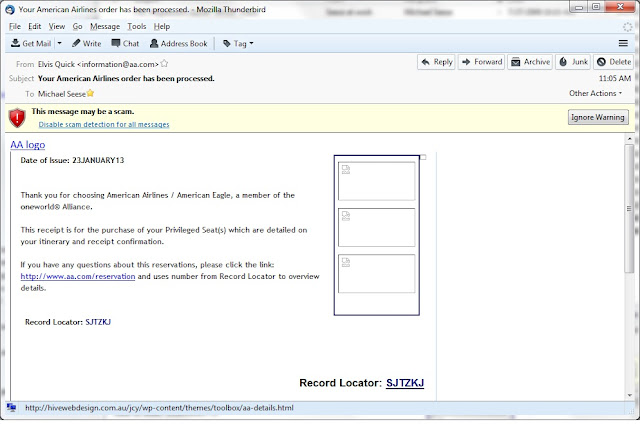Open the Chat toolbar button
This screenshot has width=640, height=424.
(x=125, y=43)
